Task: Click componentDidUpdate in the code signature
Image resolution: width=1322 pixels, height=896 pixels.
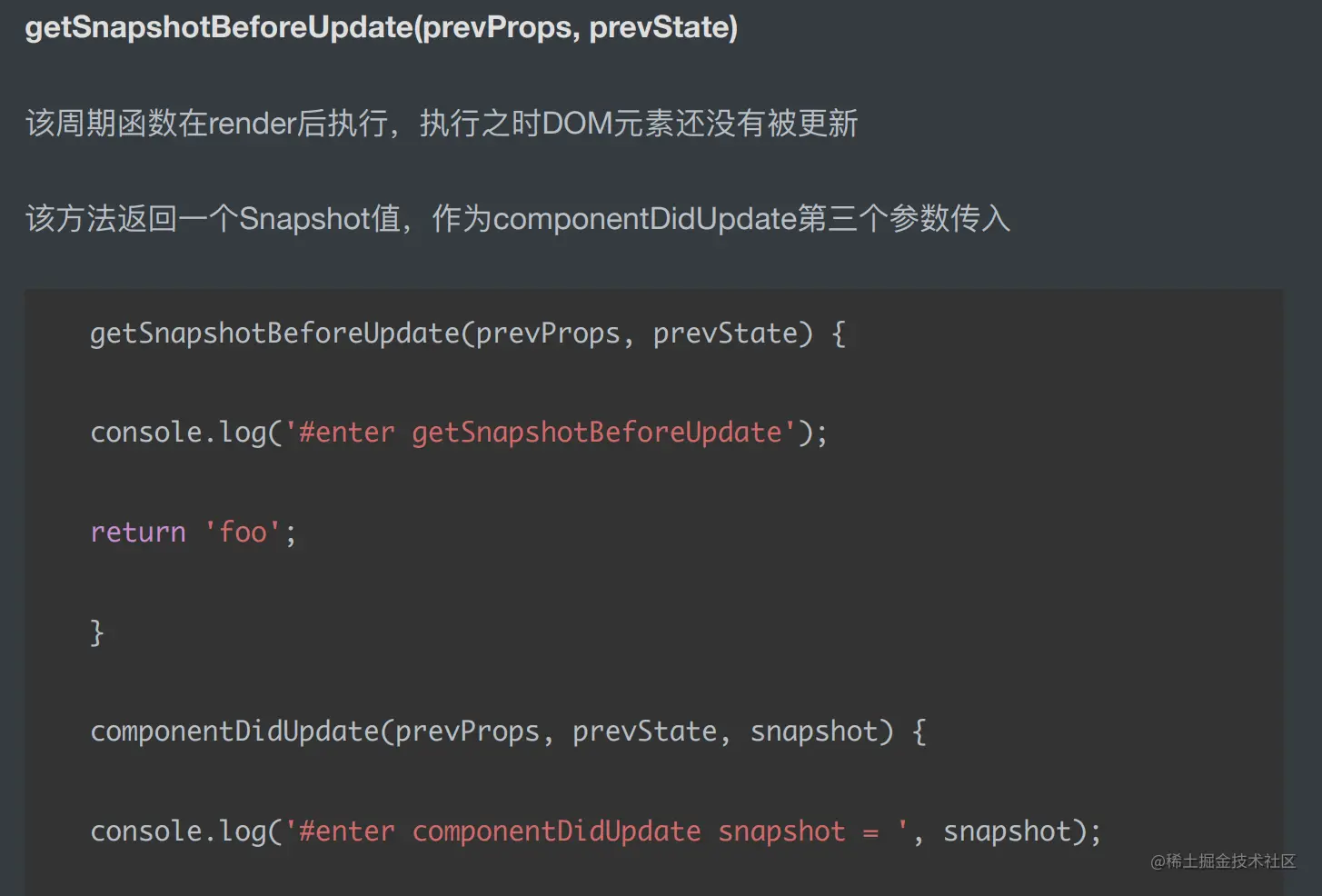Action: [234, 732]
